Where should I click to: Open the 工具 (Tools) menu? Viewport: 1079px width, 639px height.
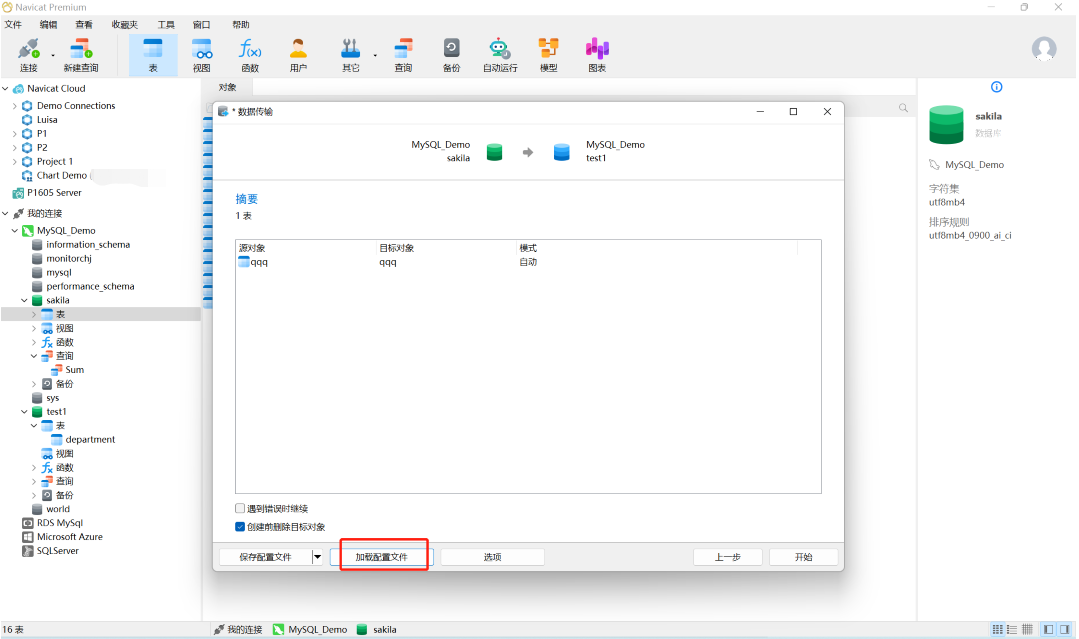click(166, 24)
